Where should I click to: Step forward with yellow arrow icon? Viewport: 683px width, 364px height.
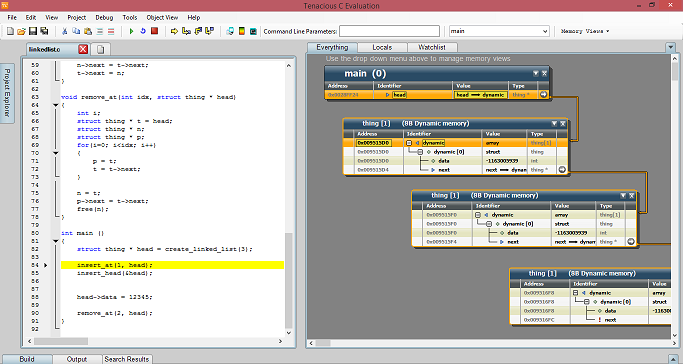pos(174,31)
